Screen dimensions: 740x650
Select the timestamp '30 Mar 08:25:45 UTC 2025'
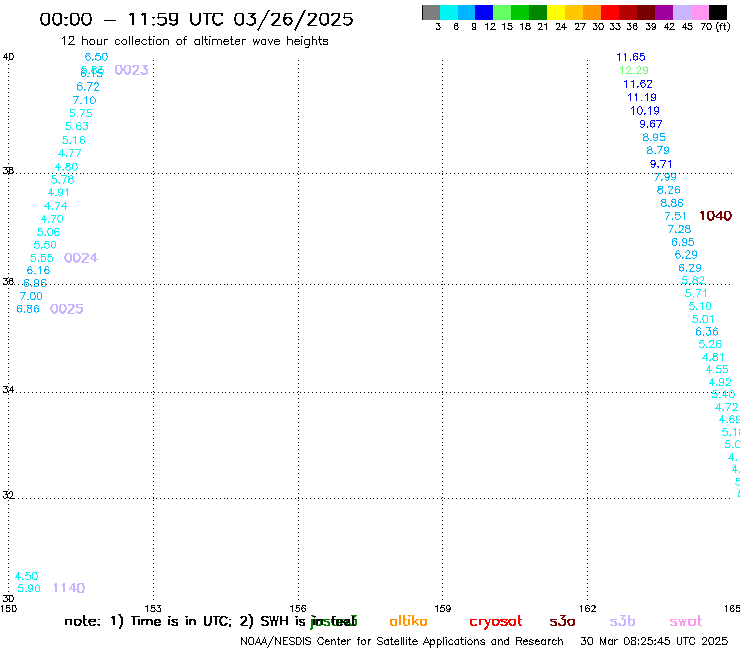(654, 642)
